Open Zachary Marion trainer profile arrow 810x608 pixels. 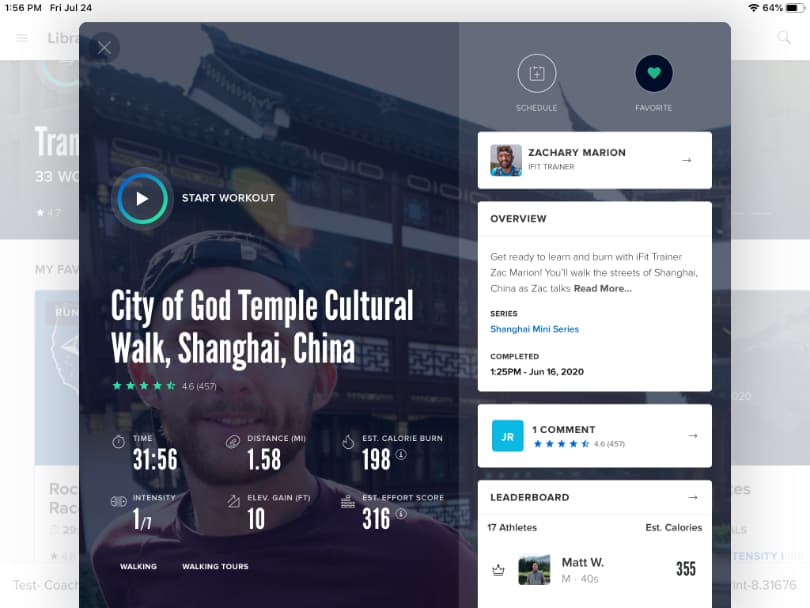tap(686, 160)
